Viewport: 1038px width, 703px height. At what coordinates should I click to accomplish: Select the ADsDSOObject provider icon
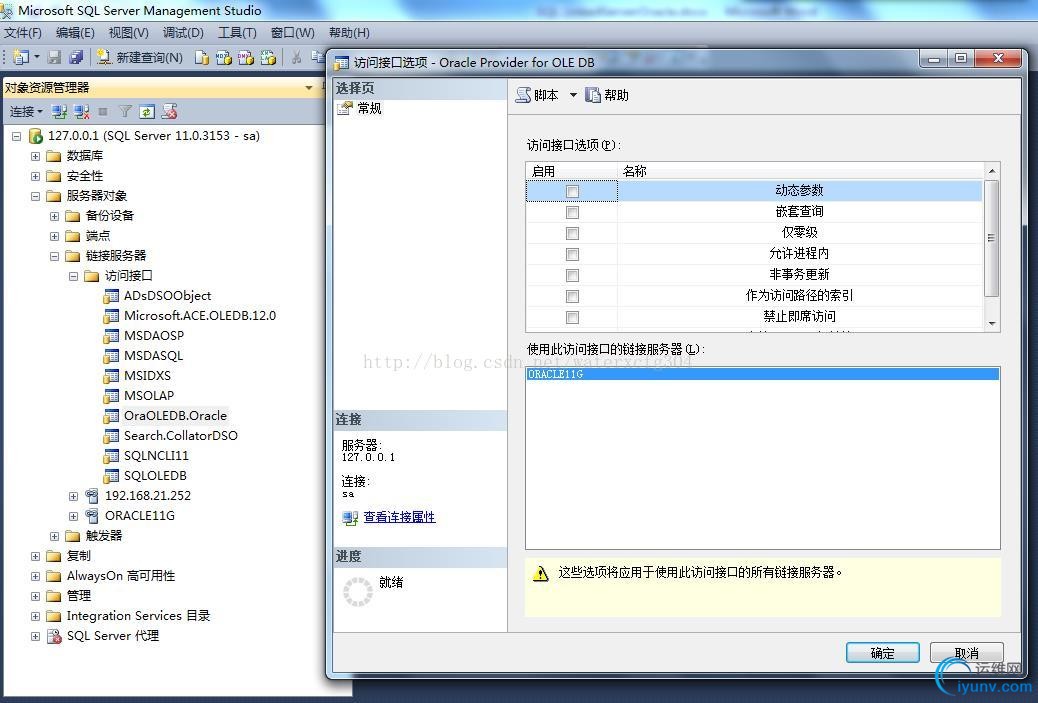tap(111, 297)
